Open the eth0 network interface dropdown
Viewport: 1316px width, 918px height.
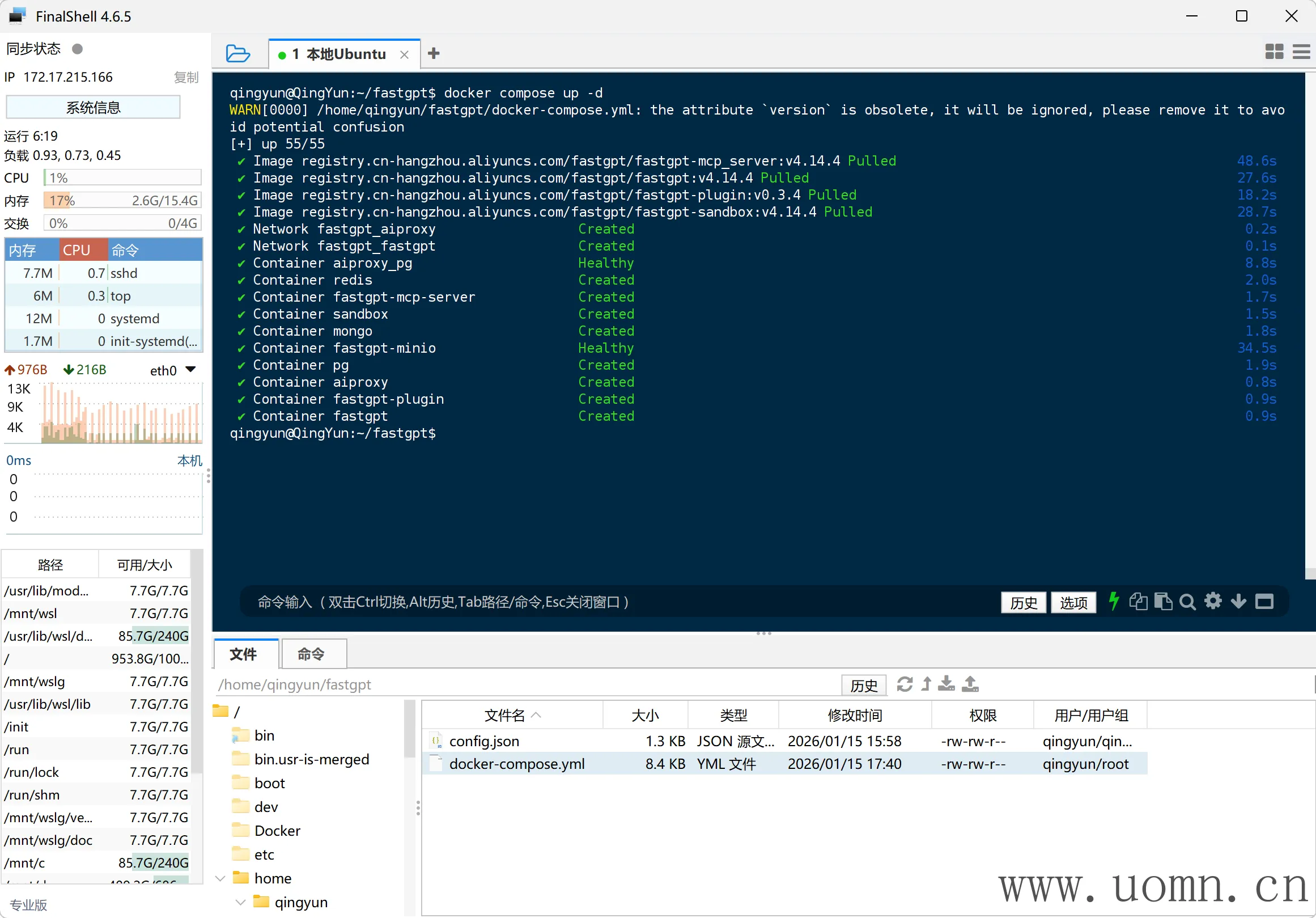click(x=191, y=370)
